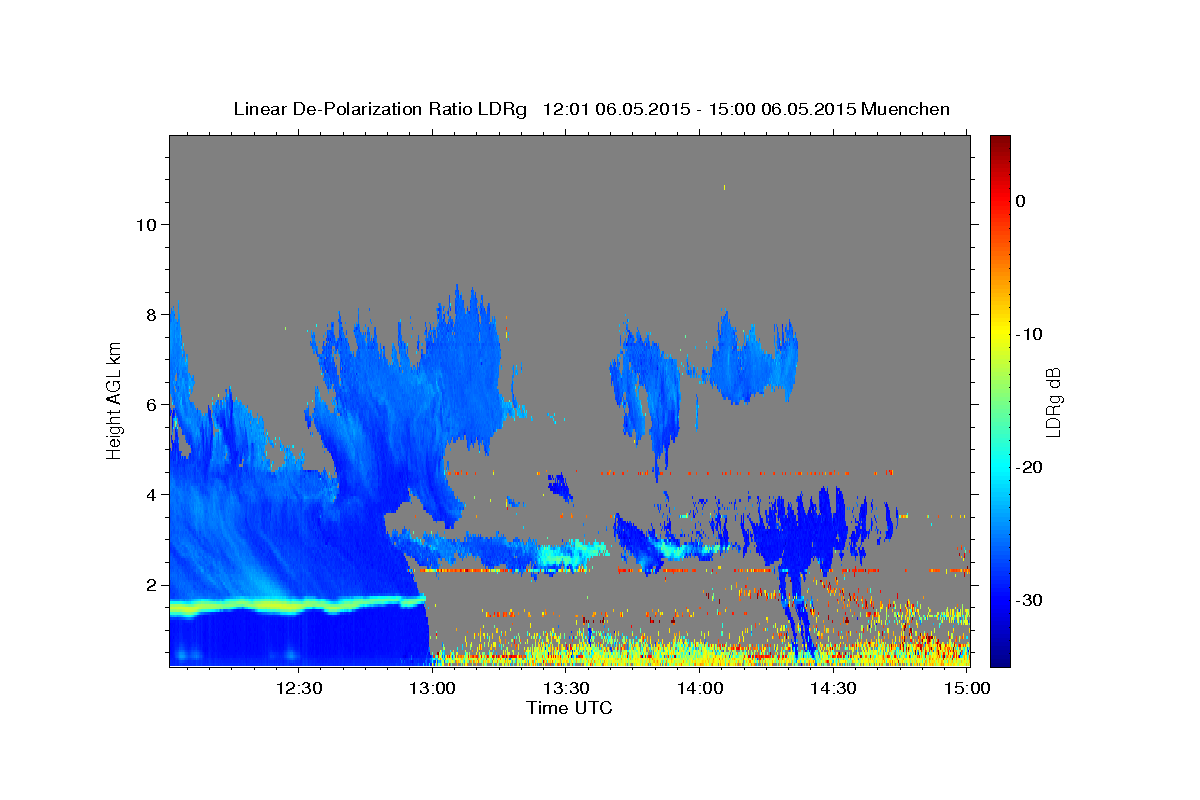The width and height of the screenshot is (1200, 800).
Task: Click the height tick label '4'
Action: click(x=154, y=495)
